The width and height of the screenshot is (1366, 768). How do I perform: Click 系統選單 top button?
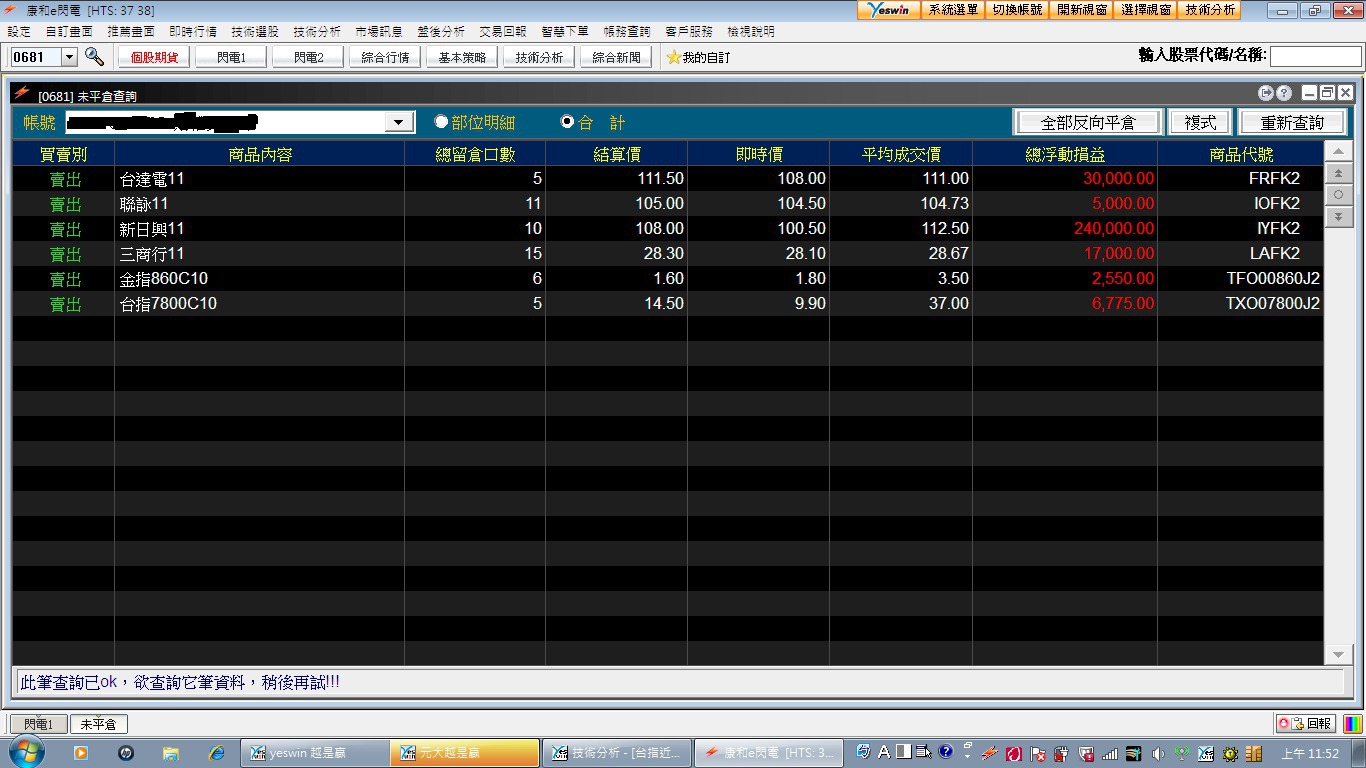pos(953,10)
